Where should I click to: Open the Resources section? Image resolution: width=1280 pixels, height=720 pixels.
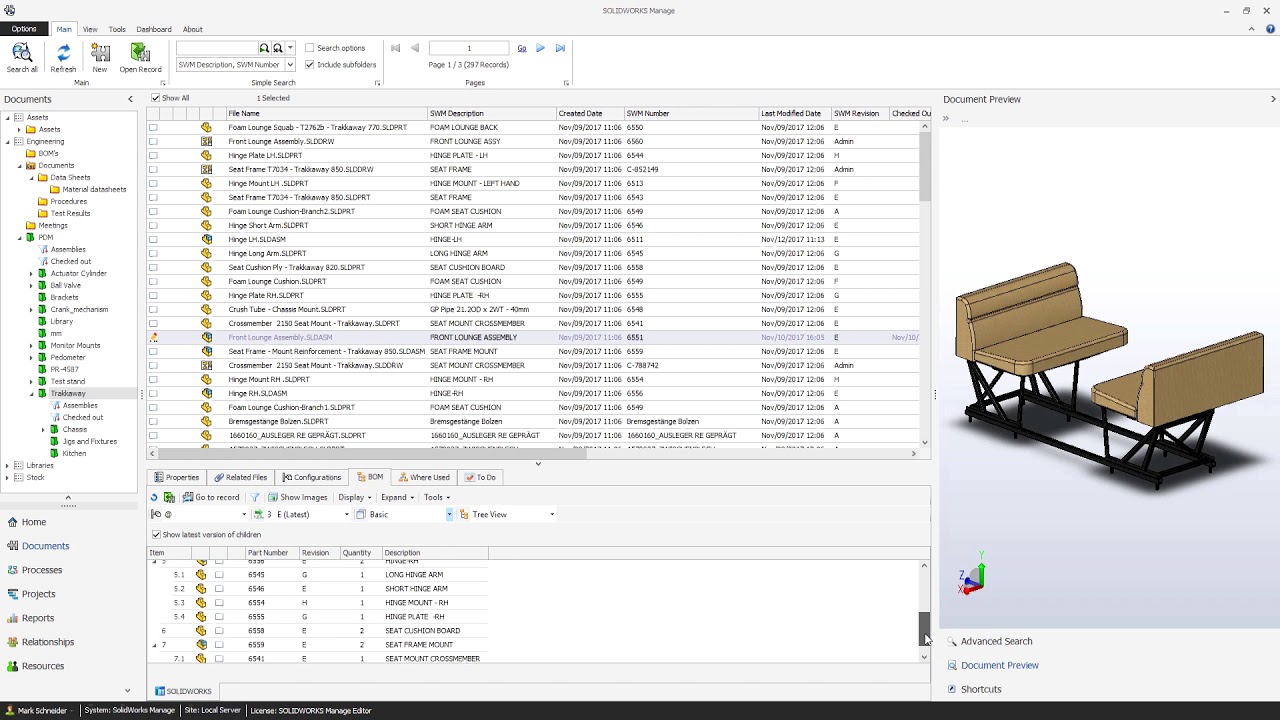pyautogui.click(x=43, y=666)
